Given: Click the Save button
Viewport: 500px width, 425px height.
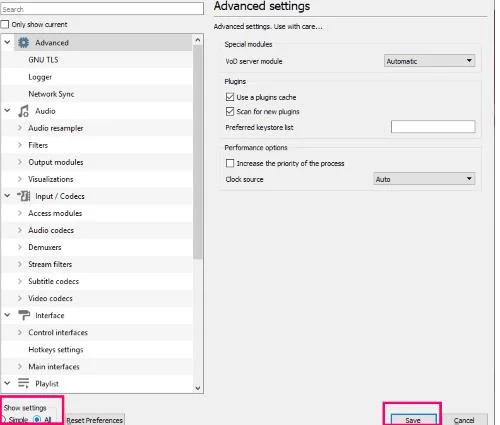Looking at the screenshot, I should (x=413, y=420).
